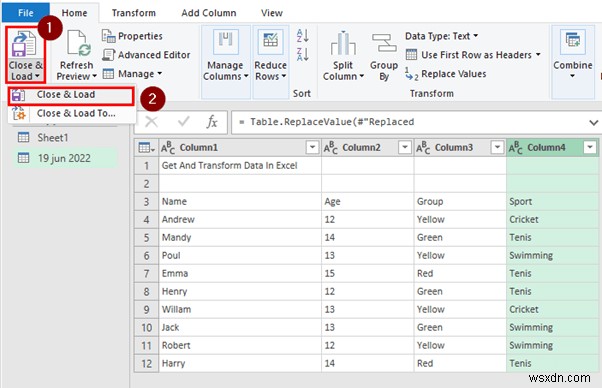The width and height of the screenshot is (602, 388).
Task: Confirm formula with checkmark icon
Action: [x=183, y=122]
